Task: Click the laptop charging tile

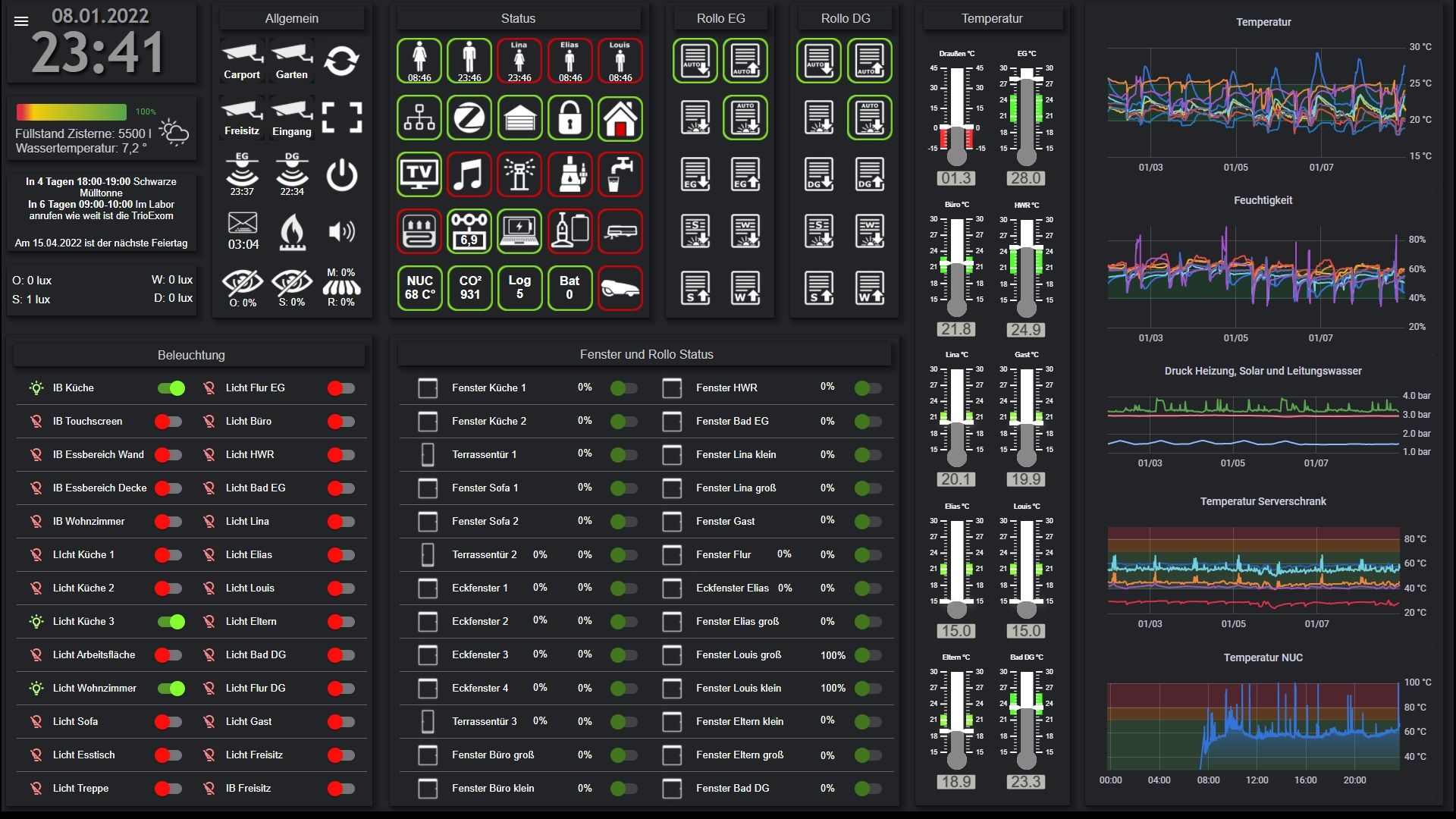Action: pos(519,231)
